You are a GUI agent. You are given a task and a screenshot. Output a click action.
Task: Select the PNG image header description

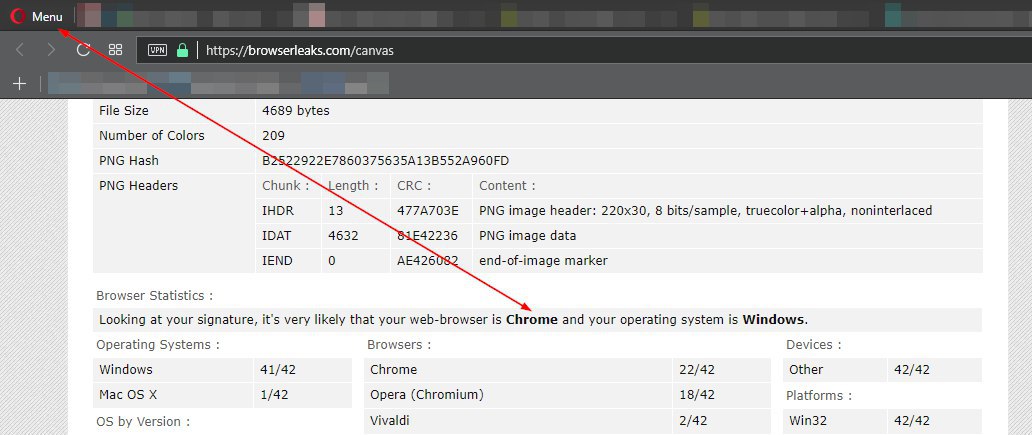click(706, 211)
